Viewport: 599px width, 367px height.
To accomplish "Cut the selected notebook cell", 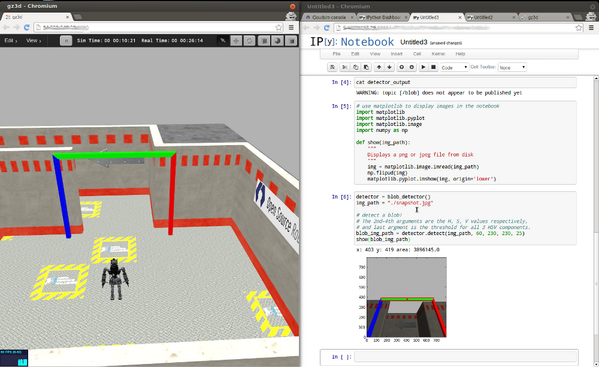I will pyautogui.click(x=345, y=67).
